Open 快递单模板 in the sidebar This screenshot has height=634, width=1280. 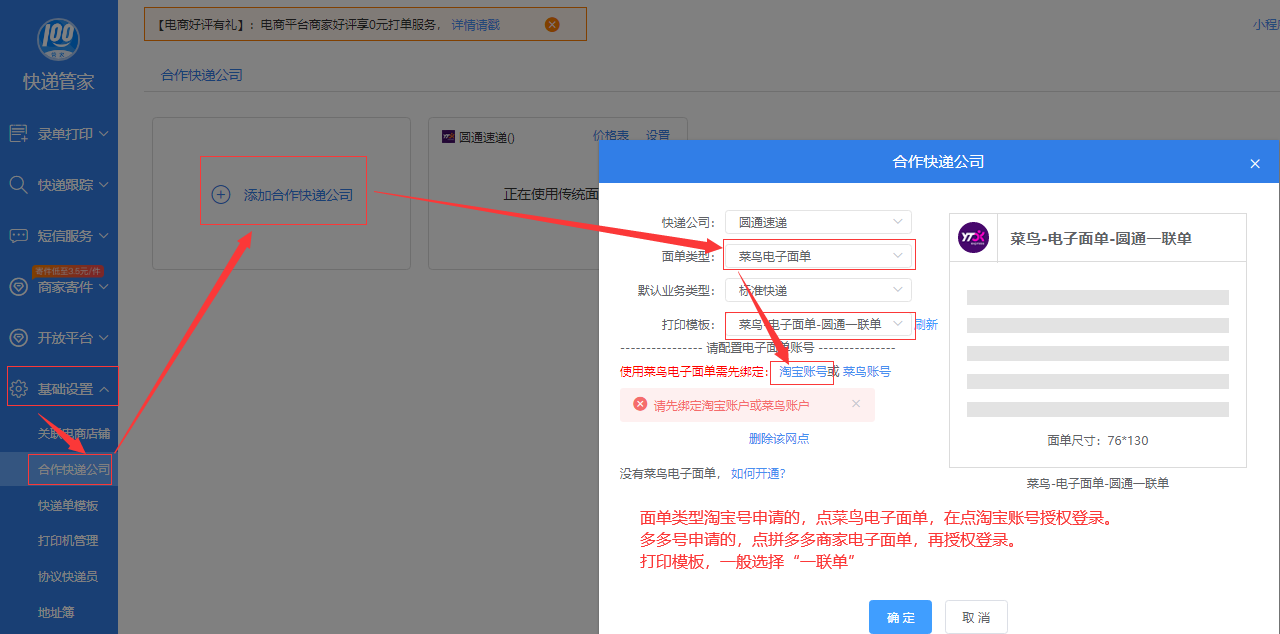(x=68, y=505)
